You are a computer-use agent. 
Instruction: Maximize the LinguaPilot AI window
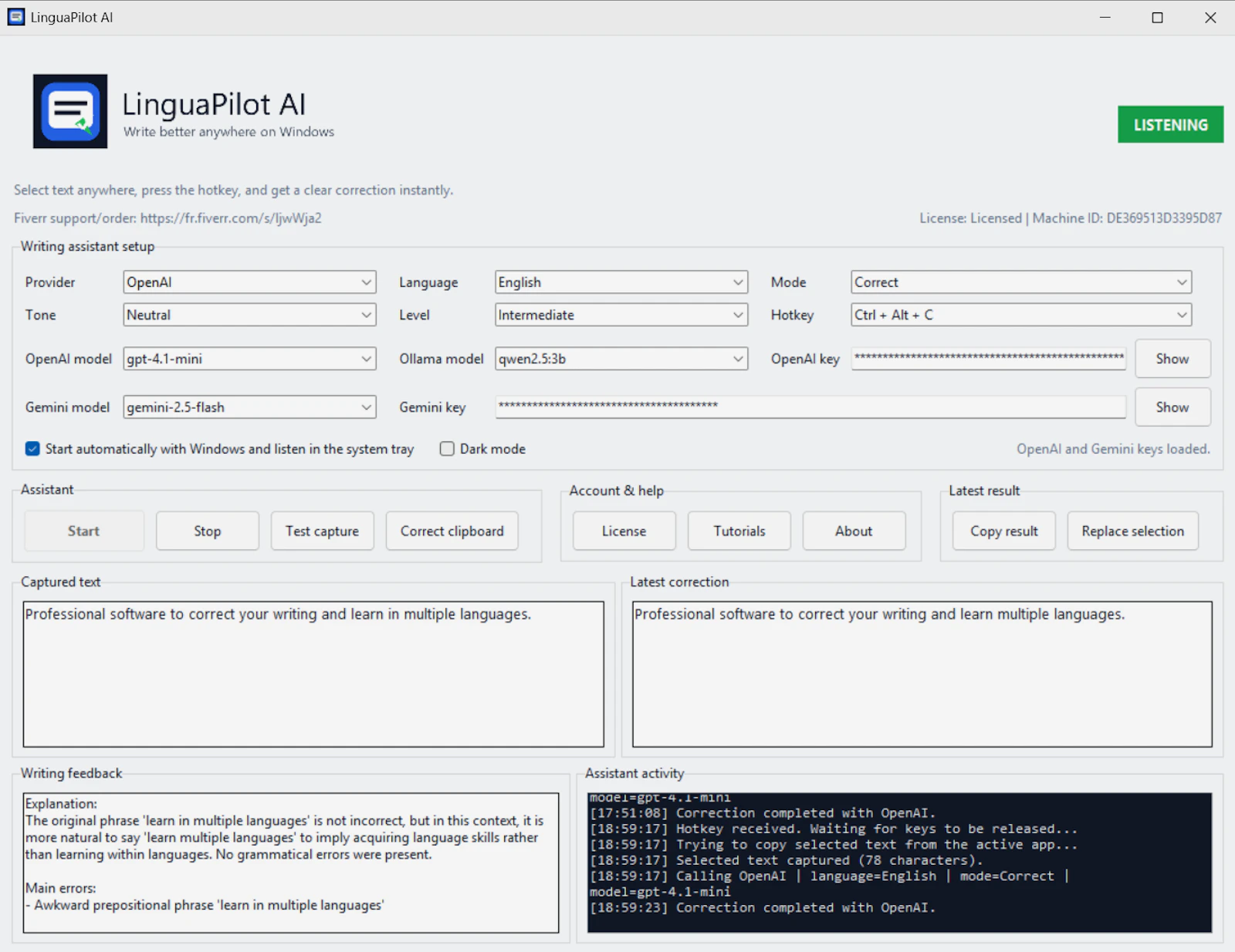point(1157,17)
